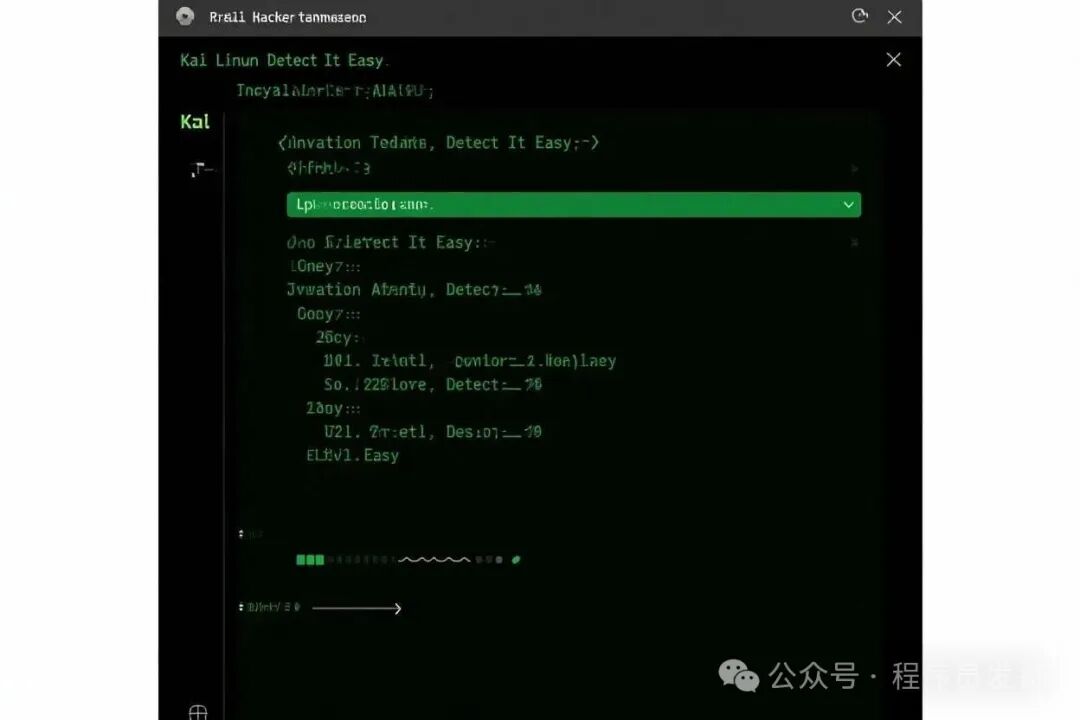
Task: Open the terminal icon in the left sidebar
Action: tap(200, 168)
